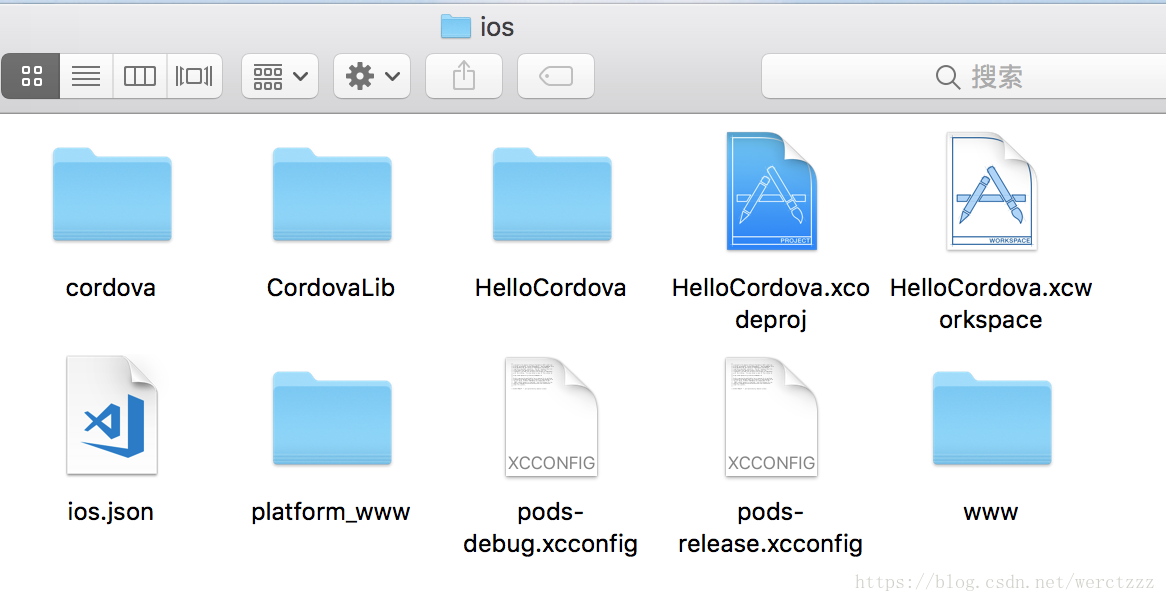Click the 'ios.json' name label
This screenshot has height=602, width=1166.
pyautogui.click(x=111, y=511)
